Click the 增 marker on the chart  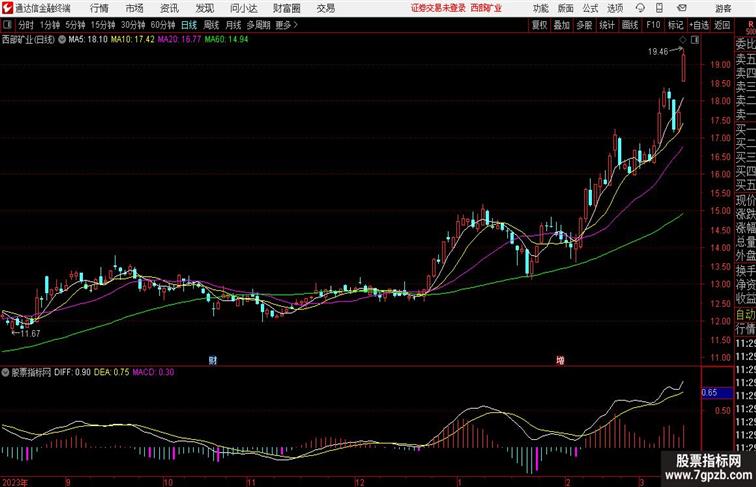(560, 360)
